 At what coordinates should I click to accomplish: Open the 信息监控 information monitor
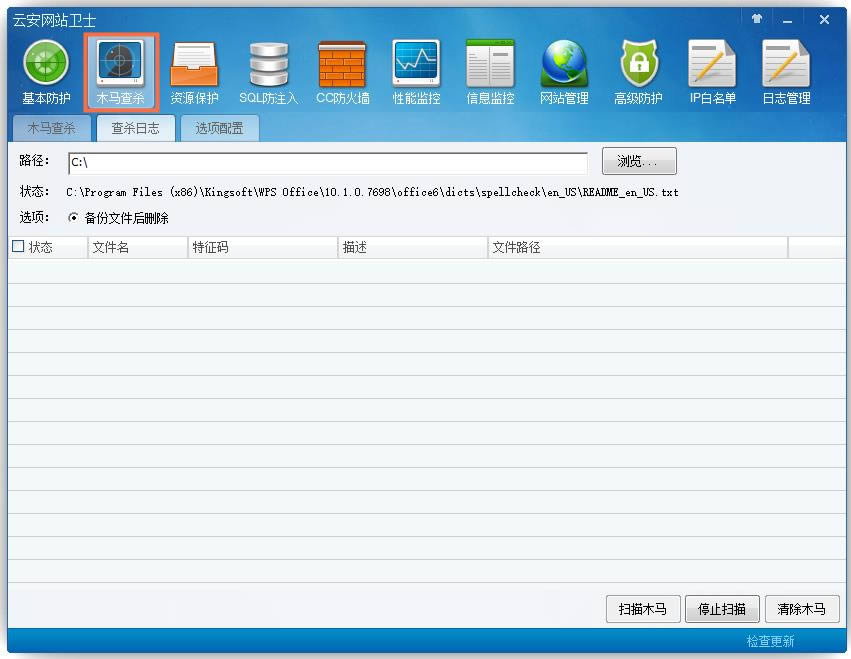click(x=490, y=72)
